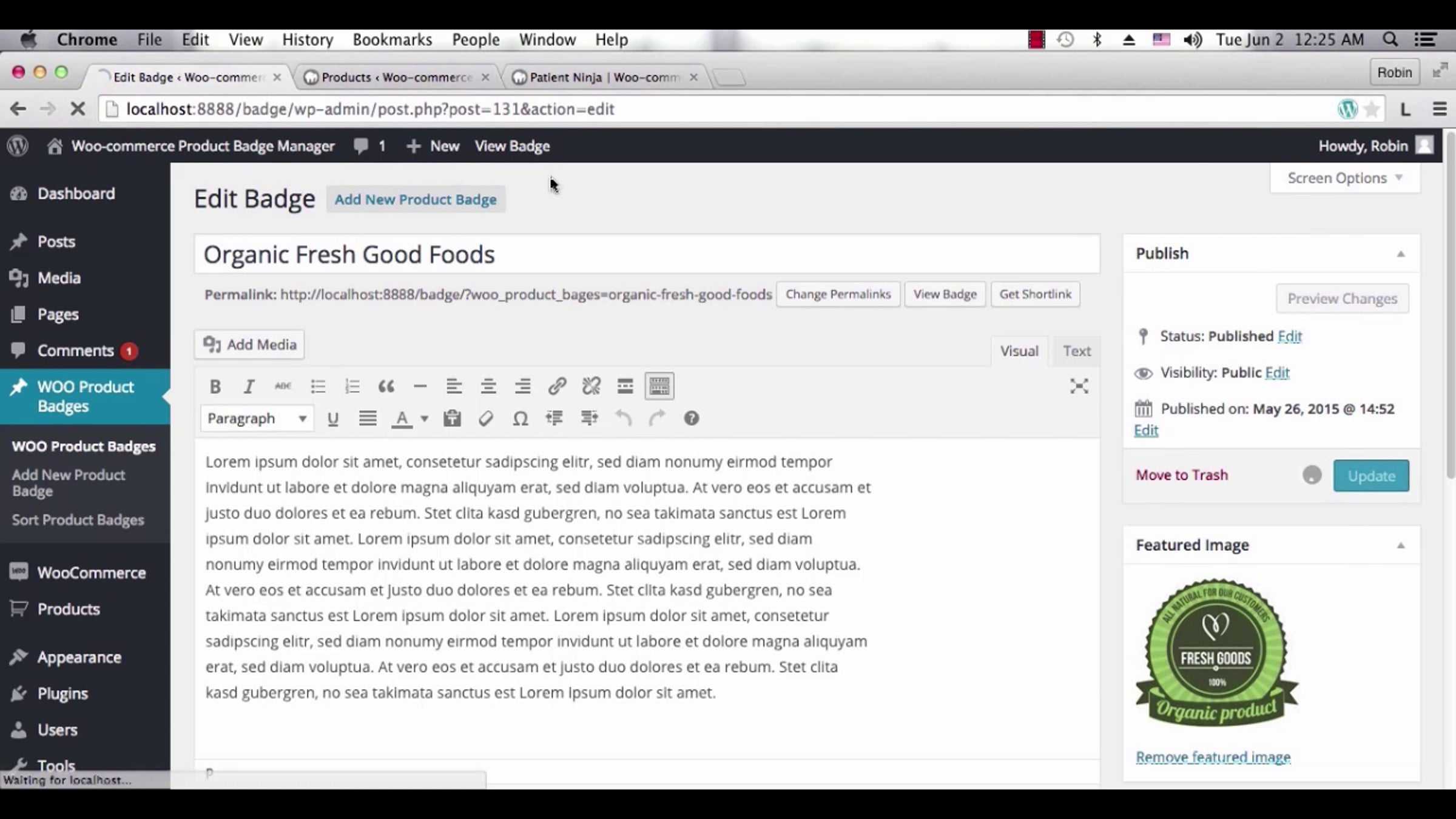Apply strikethrough formatting
Viewport: 1456px width, 819px height.
coord(283,386)
